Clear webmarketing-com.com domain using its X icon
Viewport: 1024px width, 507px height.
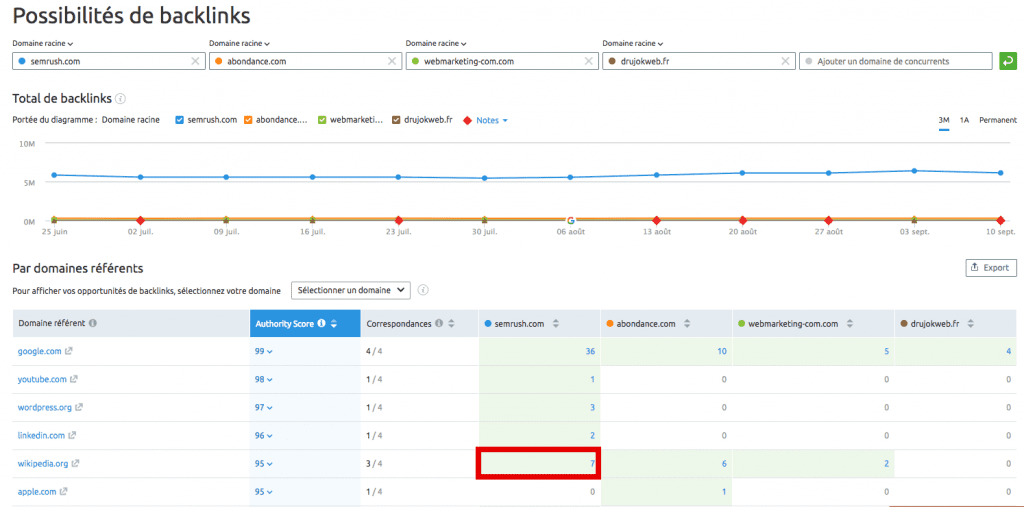588,61
